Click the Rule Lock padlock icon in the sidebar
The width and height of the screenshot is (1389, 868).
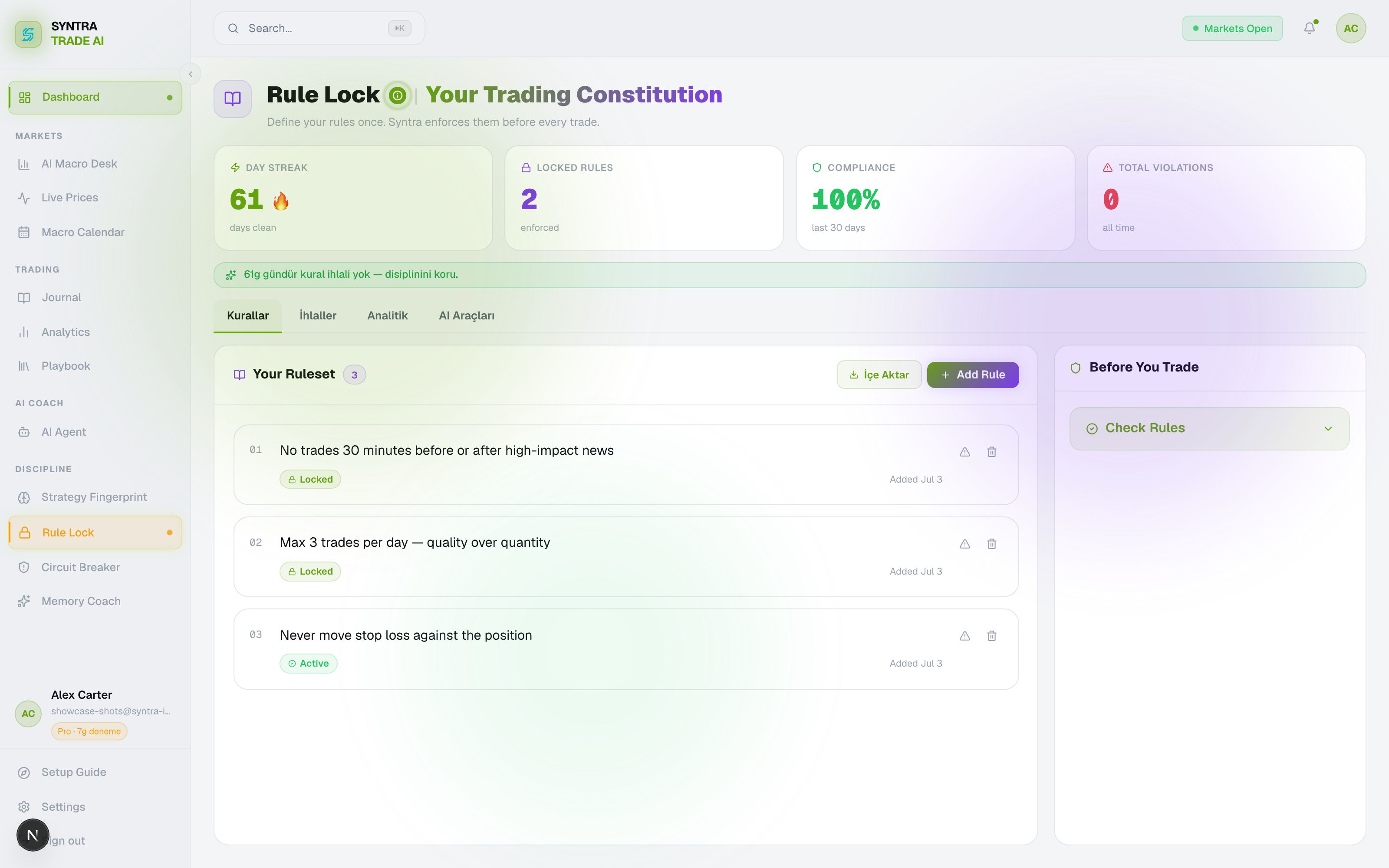click(x=25, y=533)
